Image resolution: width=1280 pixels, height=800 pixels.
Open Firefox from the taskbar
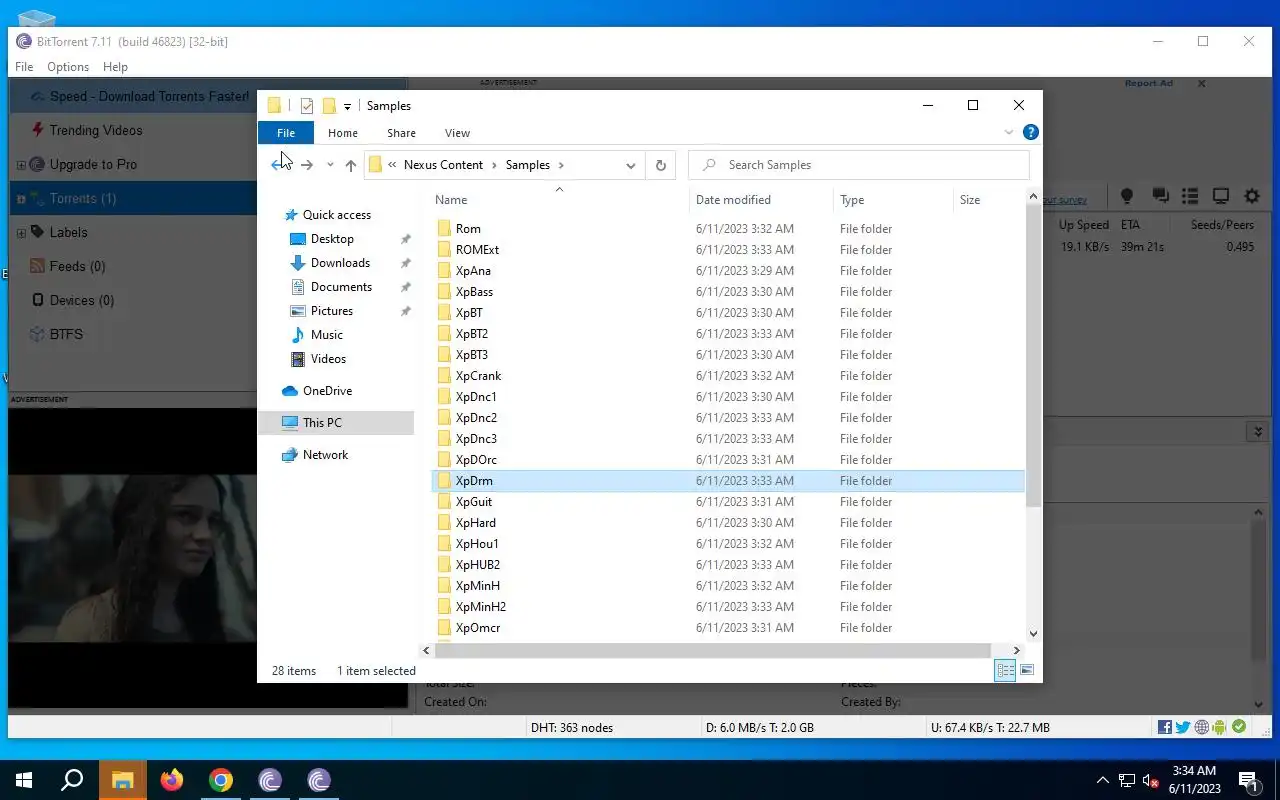172,780
